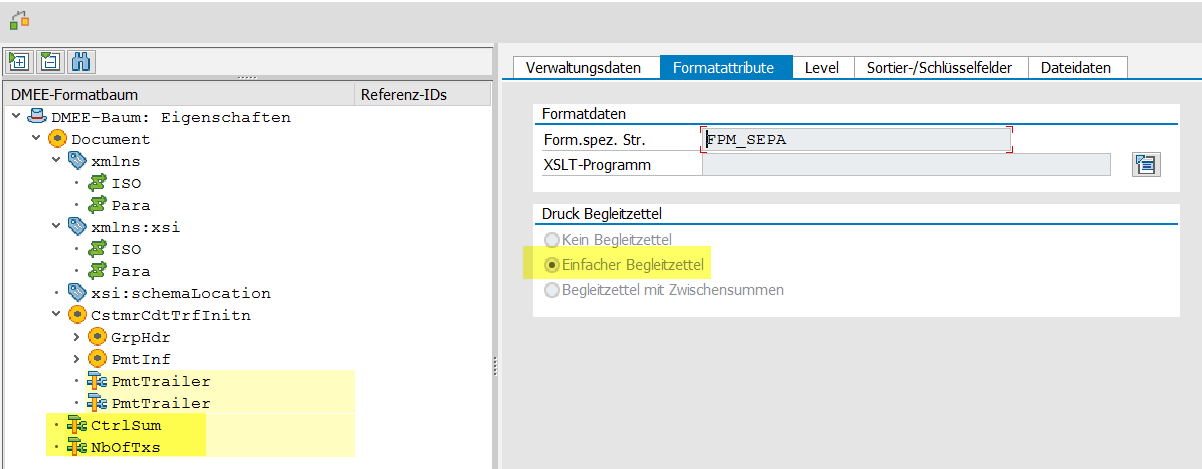Choose Einfacher Begleitzettel radio option
The height and width of the screenshot is (469, 1202).
pyautogui.click(x=551, y=265)
